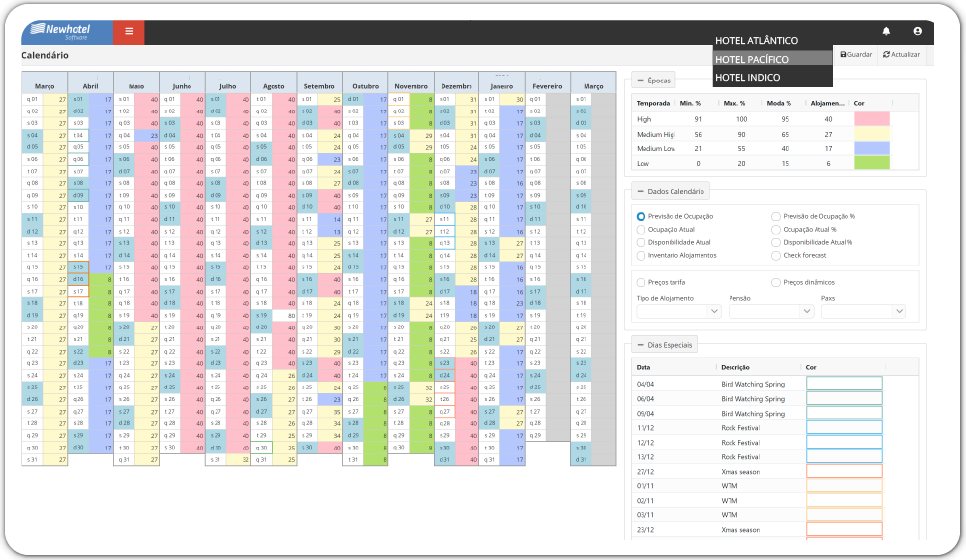The height and width of the screenshot is (560, 966).
Task: Refresh the calendar with Actualizar
Action: 901,55
